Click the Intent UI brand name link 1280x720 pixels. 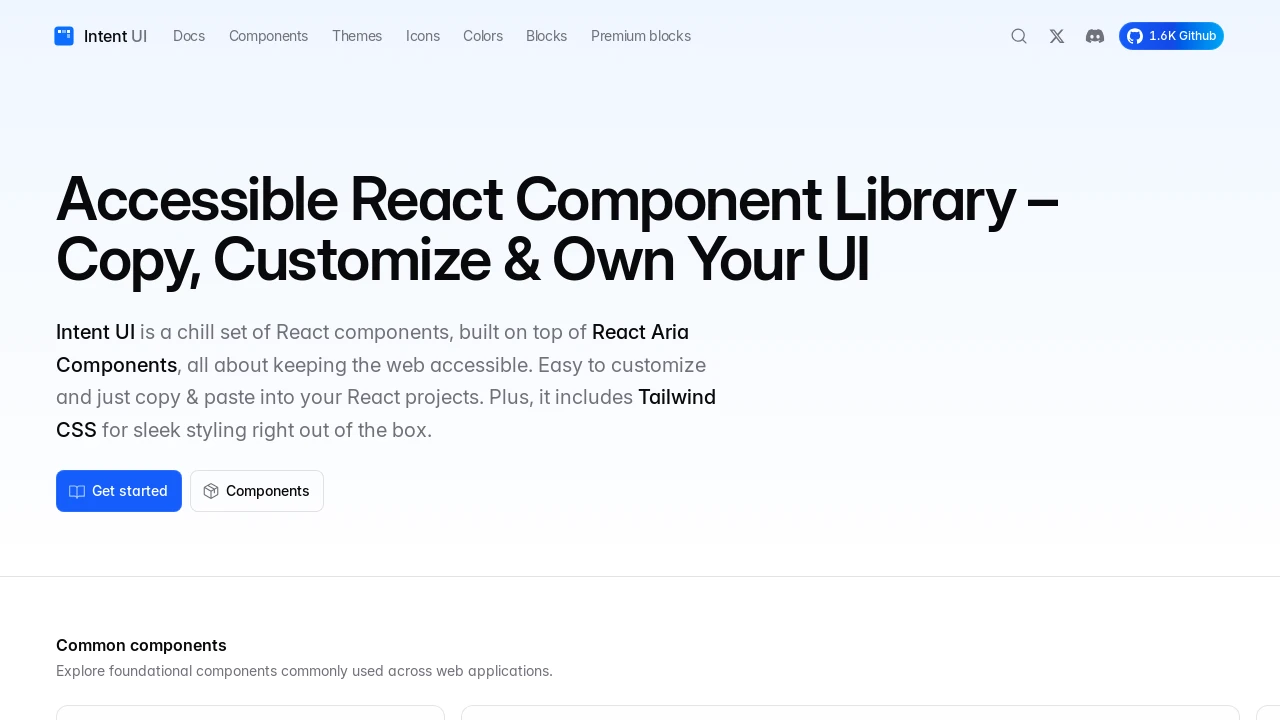(x=115, y=36)
